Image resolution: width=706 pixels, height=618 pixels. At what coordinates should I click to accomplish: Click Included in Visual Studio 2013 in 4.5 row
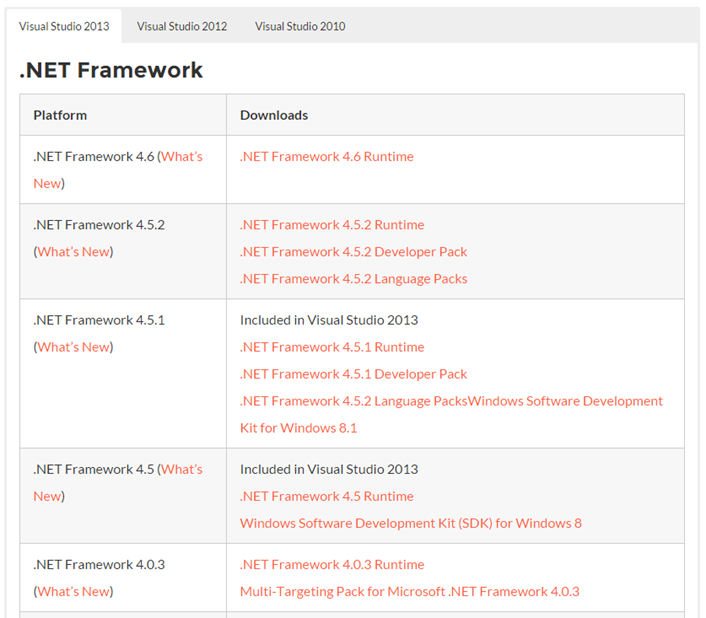point(329,469)
